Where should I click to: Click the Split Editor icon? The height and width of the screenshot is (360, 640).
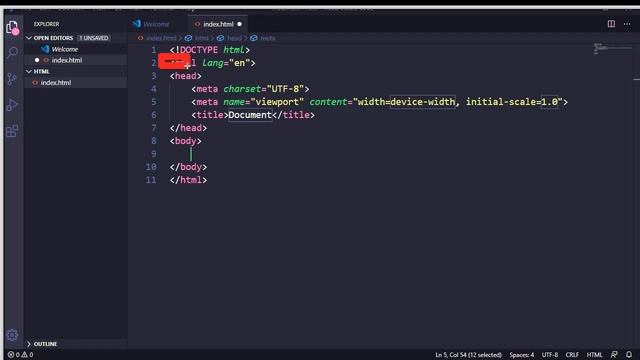coord(611,24)
